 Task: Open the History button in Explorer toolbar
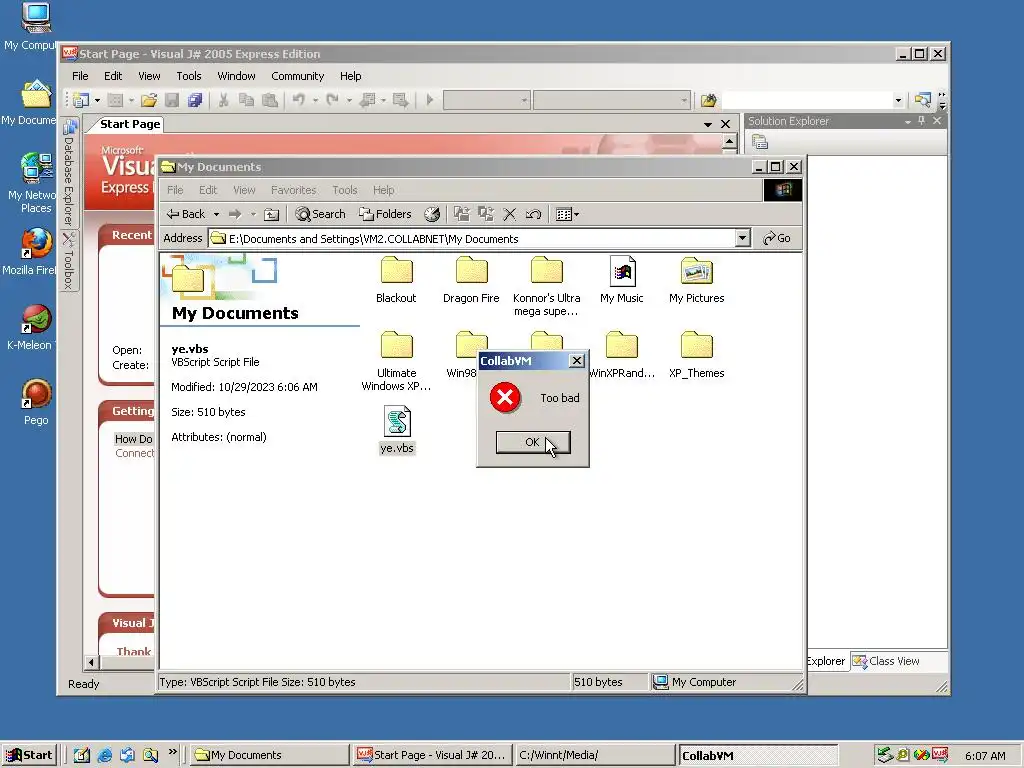point(432,214)
